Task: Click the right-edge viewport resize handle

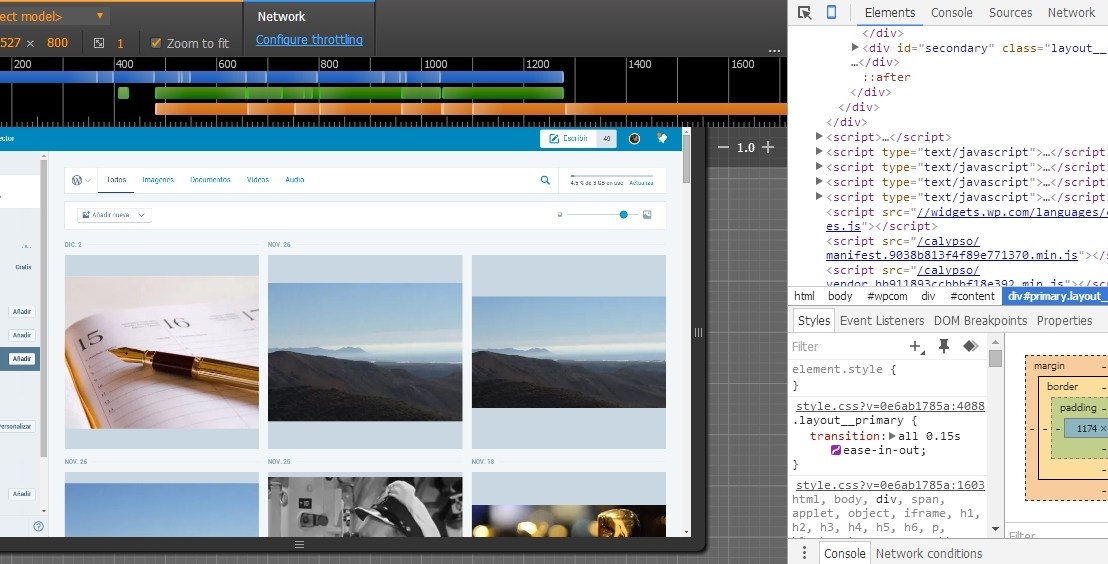Action: 698,332
